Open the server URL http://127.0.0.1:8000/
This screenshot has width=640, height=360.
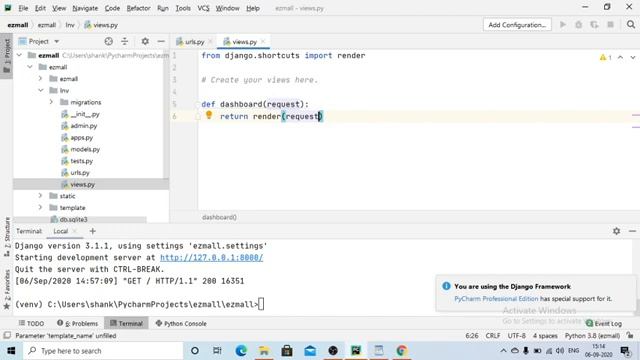[211, 258]
